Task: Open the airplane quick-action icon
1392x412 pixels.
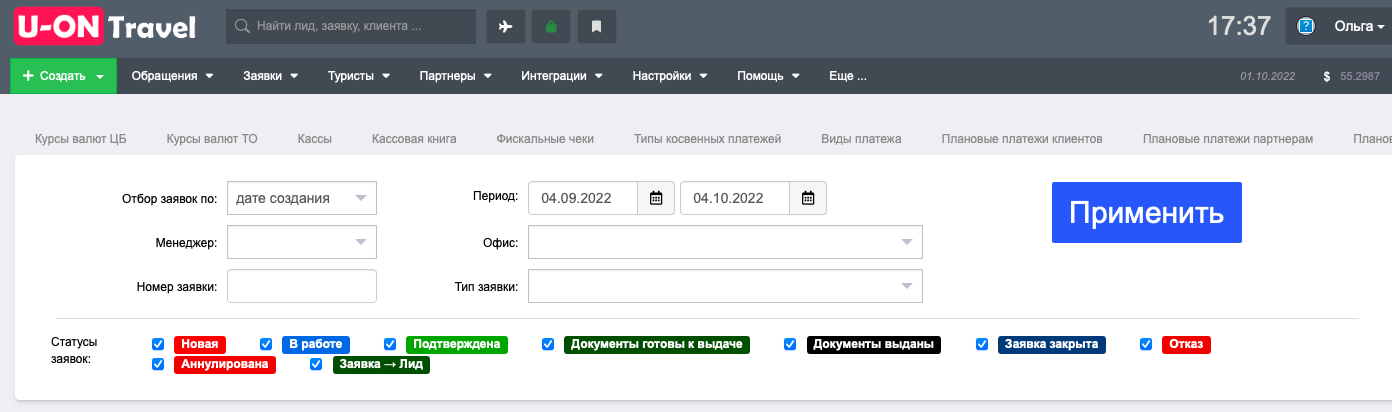Action: 505,27
